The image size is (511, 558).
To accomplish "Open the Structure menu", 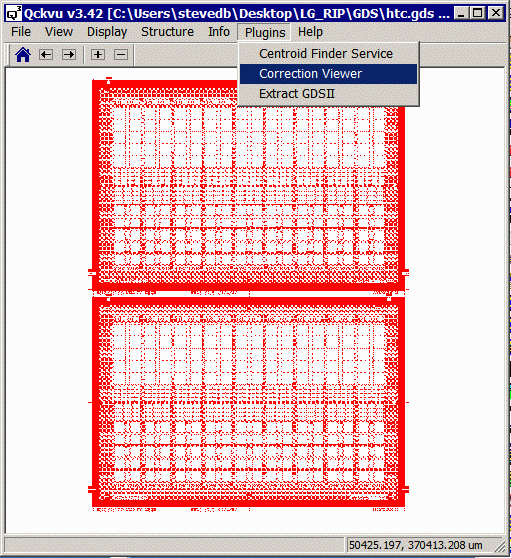I will click(x=167, y=32).
